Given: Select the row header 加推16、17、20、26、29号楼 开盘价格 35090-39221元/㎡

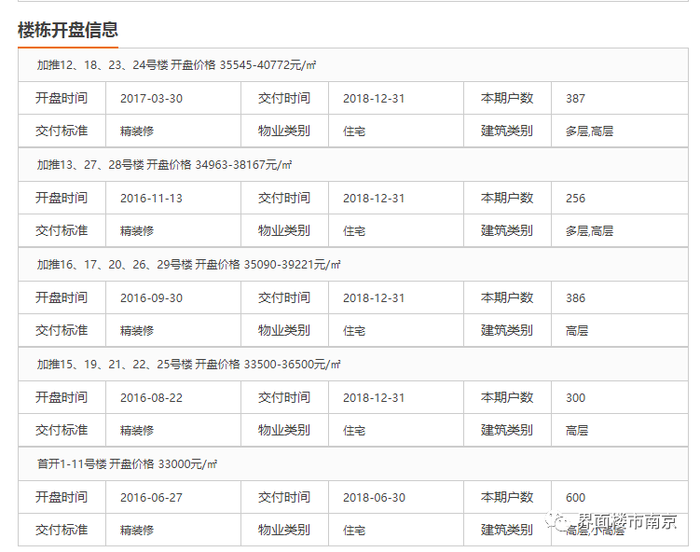Looking at the screenshot, I should tap(353, 264).
